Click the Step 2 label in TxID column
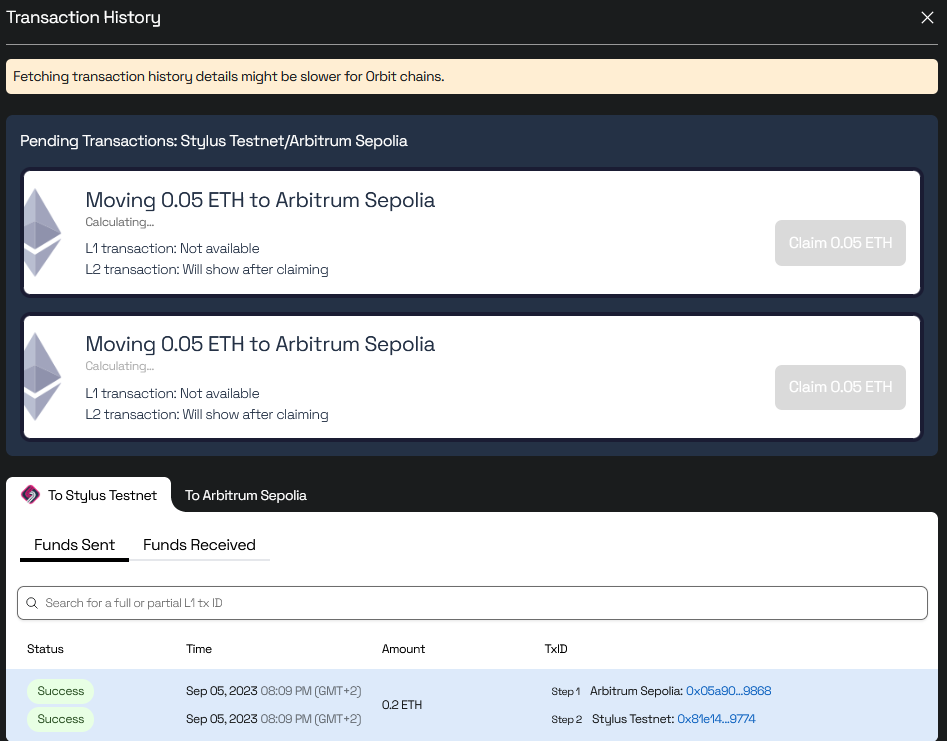947x741 pixels. pyautogui.click(x=567, y=719)
